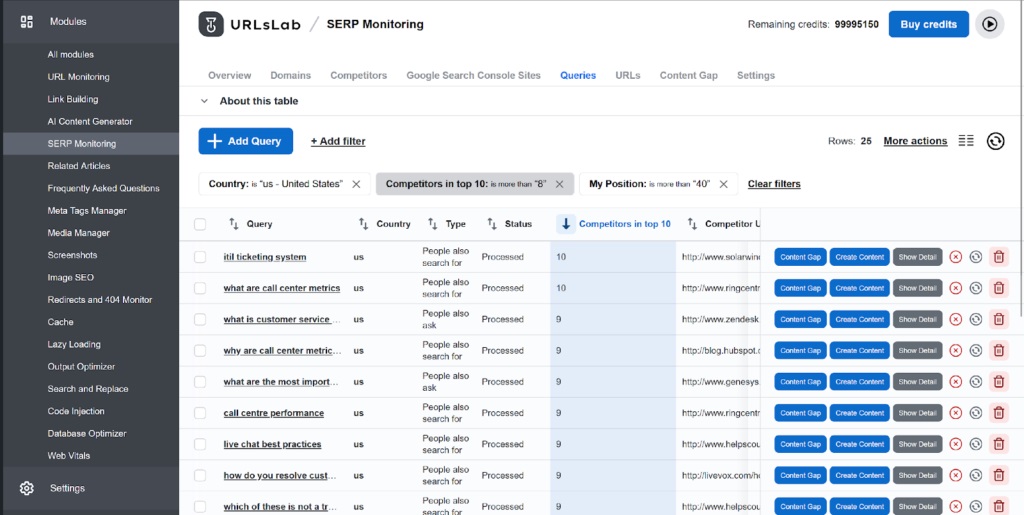Click the Buy credits button
The width and height of the screenshot is (1024, 515).
coord(929,24)
